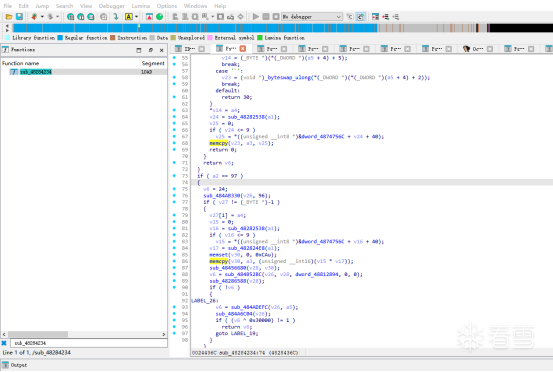Close the Functions panel
The width and height of the screenshot is (553, 372).
click(162, 50)
